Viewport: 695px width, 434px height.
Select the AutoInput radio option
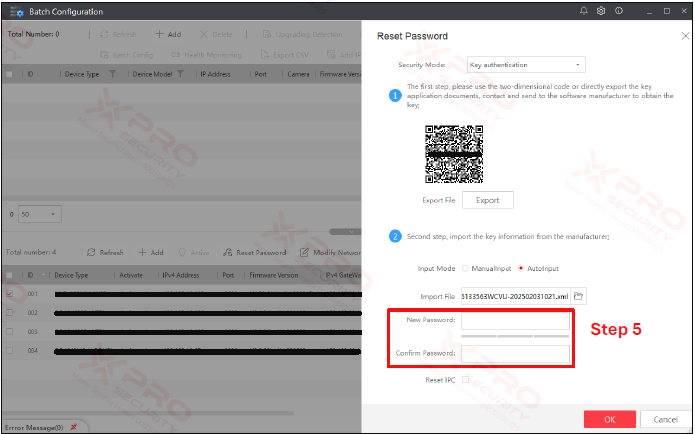(539, 268)
